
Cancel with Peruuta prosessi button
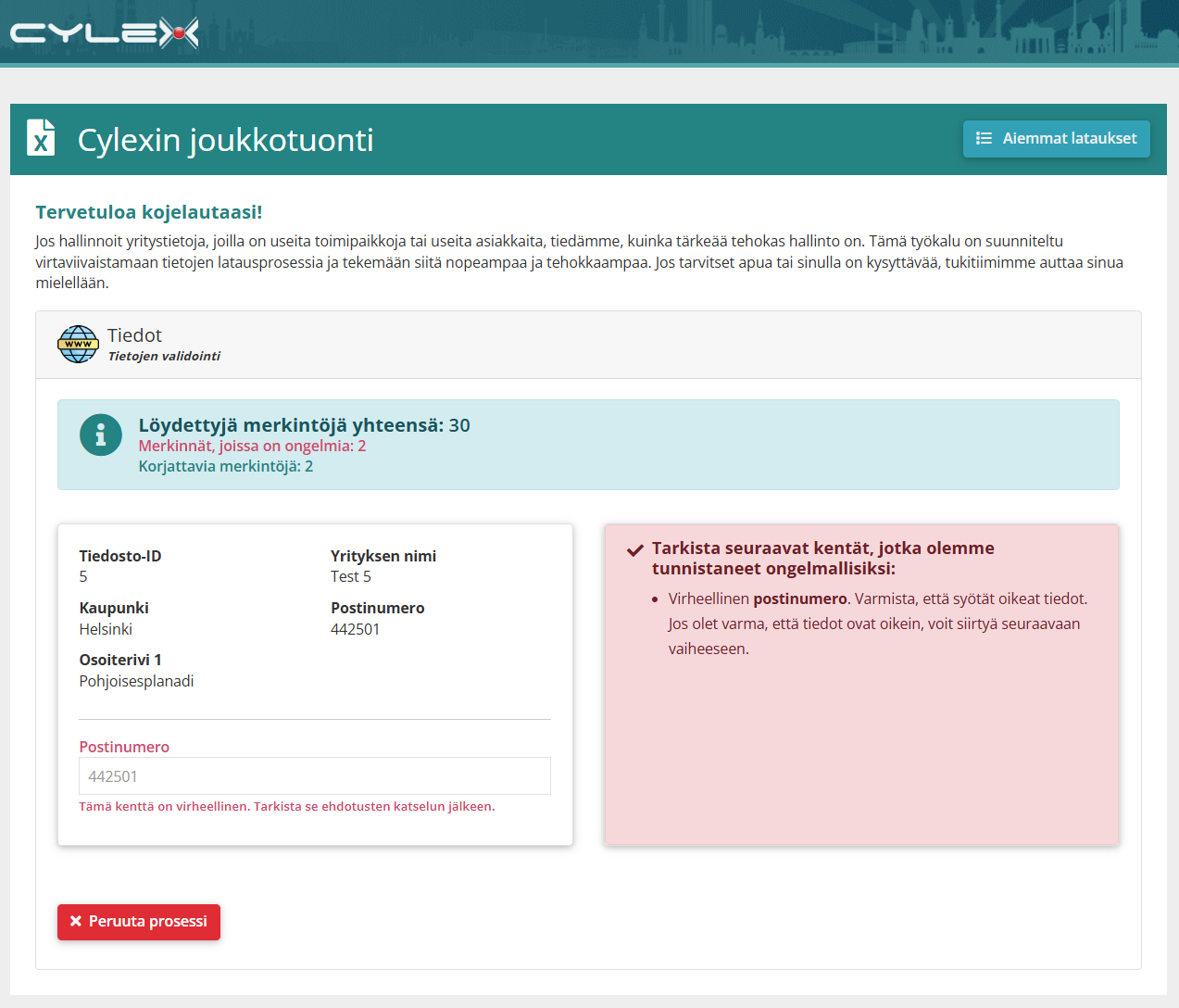(x=139, y=922)
